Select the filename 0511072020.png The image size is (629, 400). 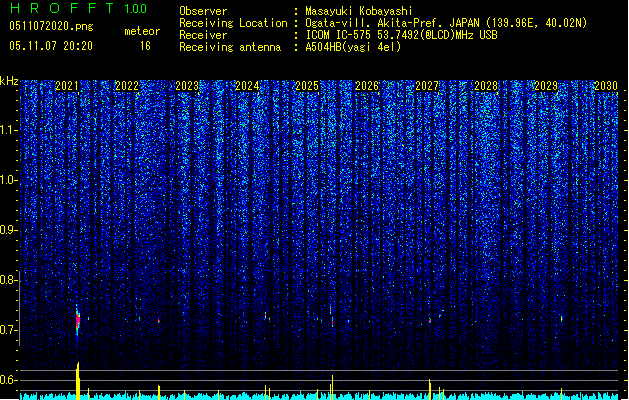[51, 26]
